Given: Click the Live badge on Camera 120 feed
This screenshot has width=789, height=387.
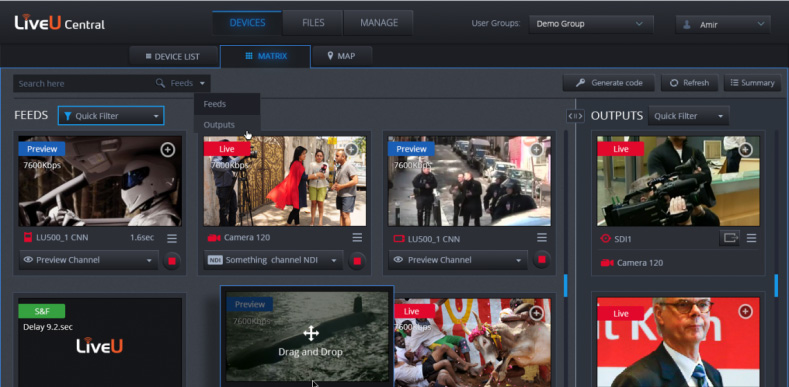Looking at the screenshot, I should tap(227, 149).
